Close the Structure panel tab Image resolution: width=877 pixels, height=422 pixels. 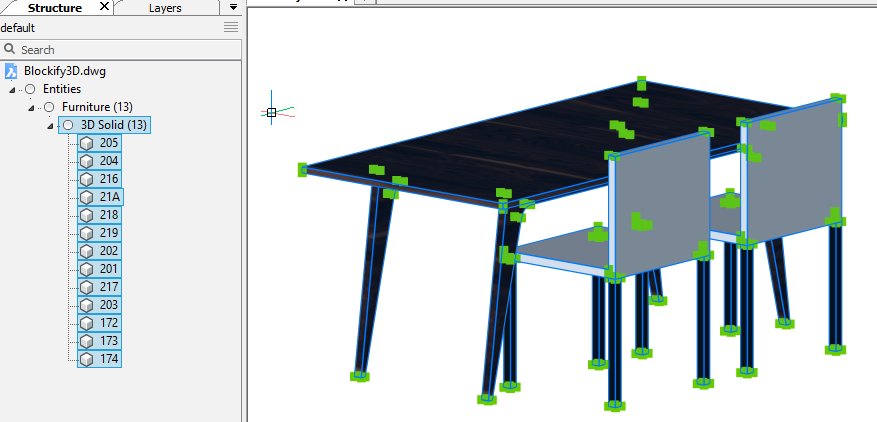[x=104, y=7]
